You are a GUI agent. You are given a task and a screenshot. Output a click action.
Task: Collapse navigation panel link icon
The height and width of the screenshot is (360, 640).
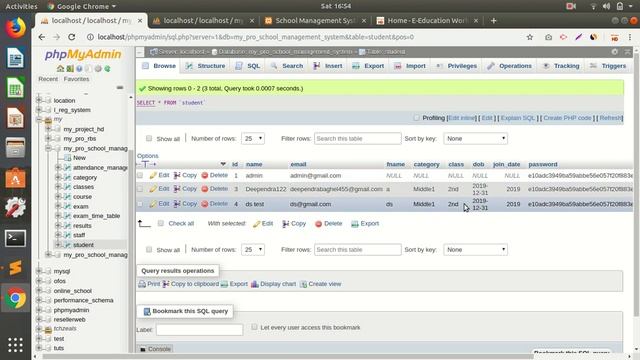120,87
